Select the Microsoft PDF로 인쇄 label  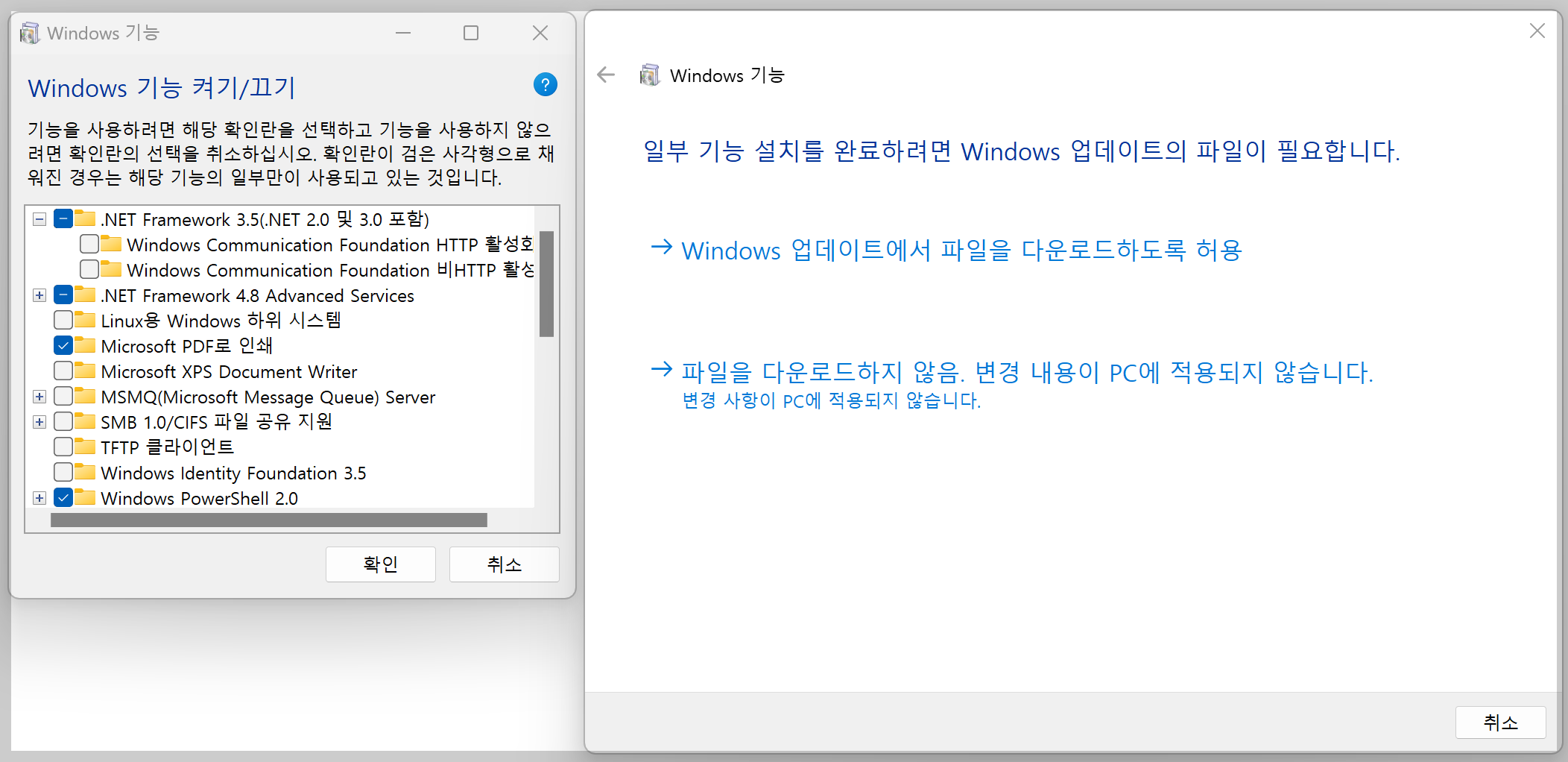(x=187, y=346)
